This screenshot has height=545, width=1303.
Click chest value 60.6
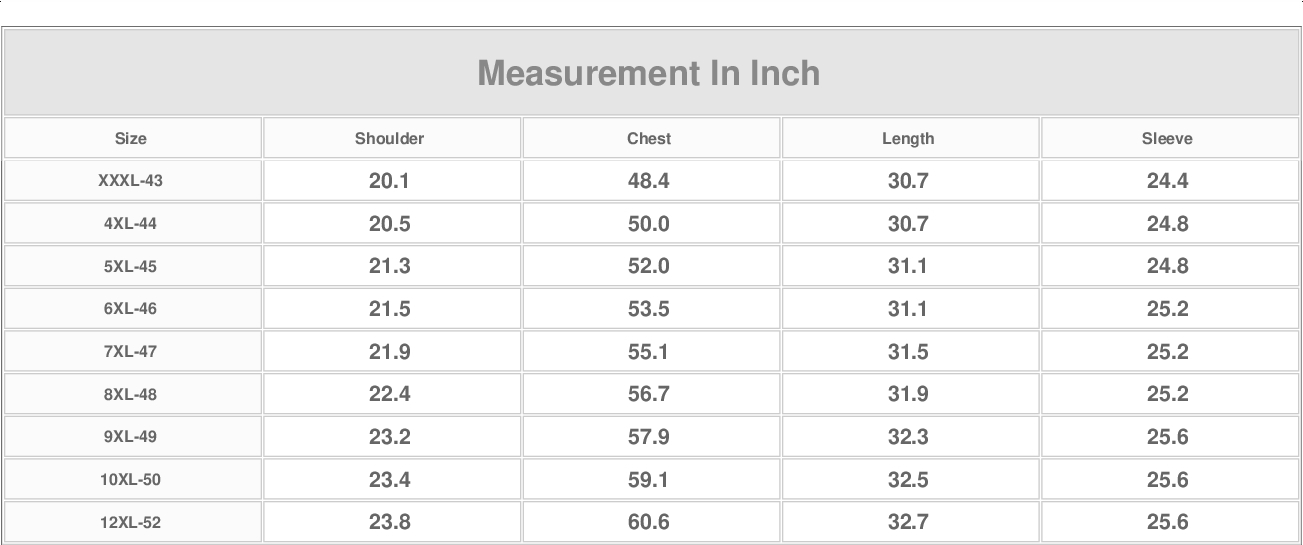tap(649, 522)
